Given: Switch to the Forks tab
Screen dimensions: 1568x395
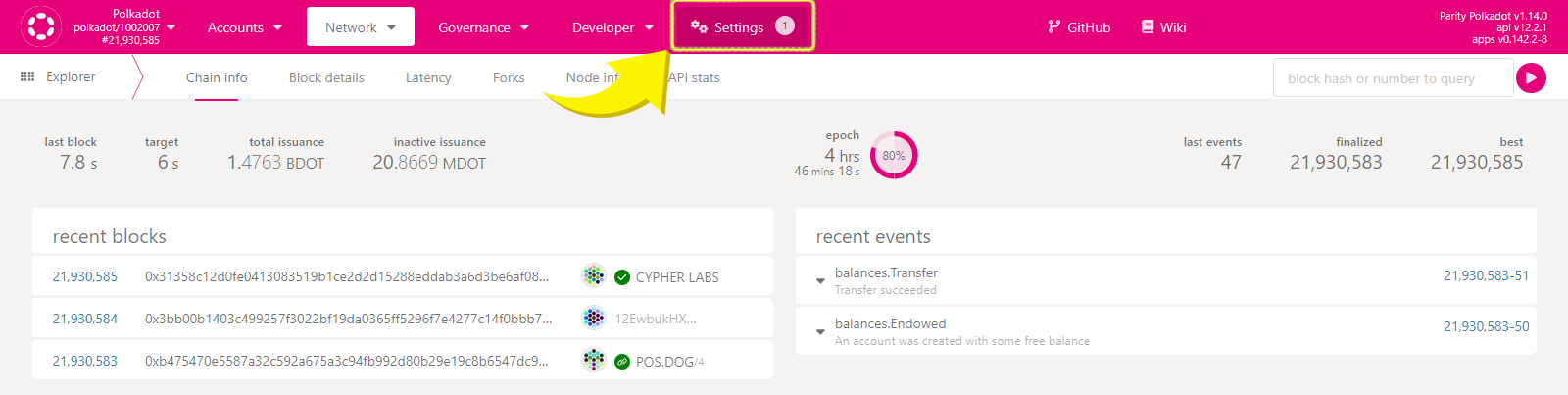Looking at the screenshot, I should [x=509, y=77].
